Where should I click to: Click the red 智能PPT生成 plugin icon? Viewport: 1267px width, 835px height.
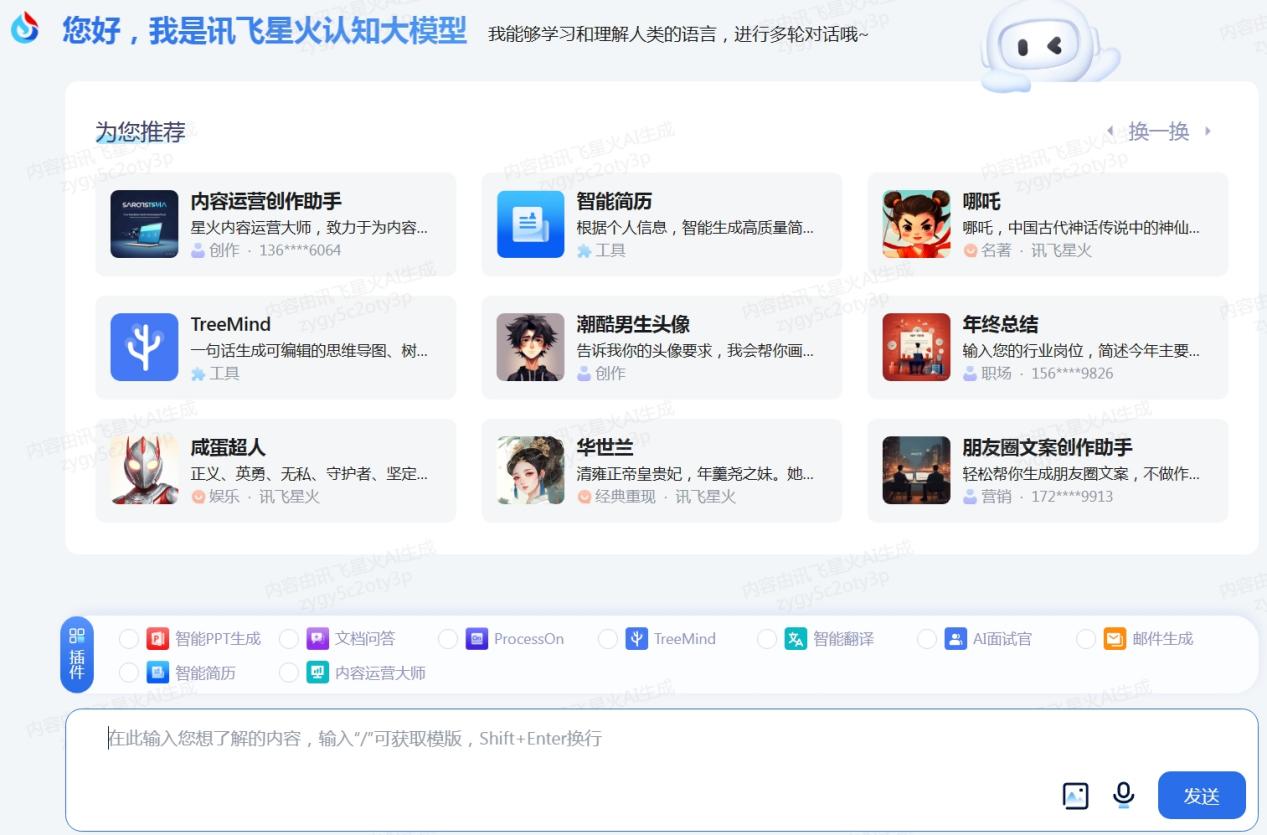pos(157,639)
